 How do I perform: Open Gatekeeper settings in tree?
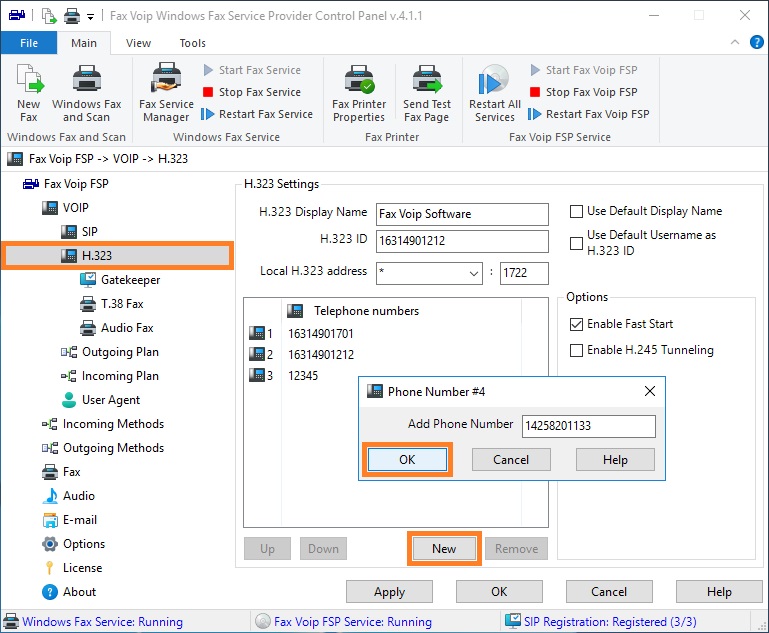tap(120, 280)
